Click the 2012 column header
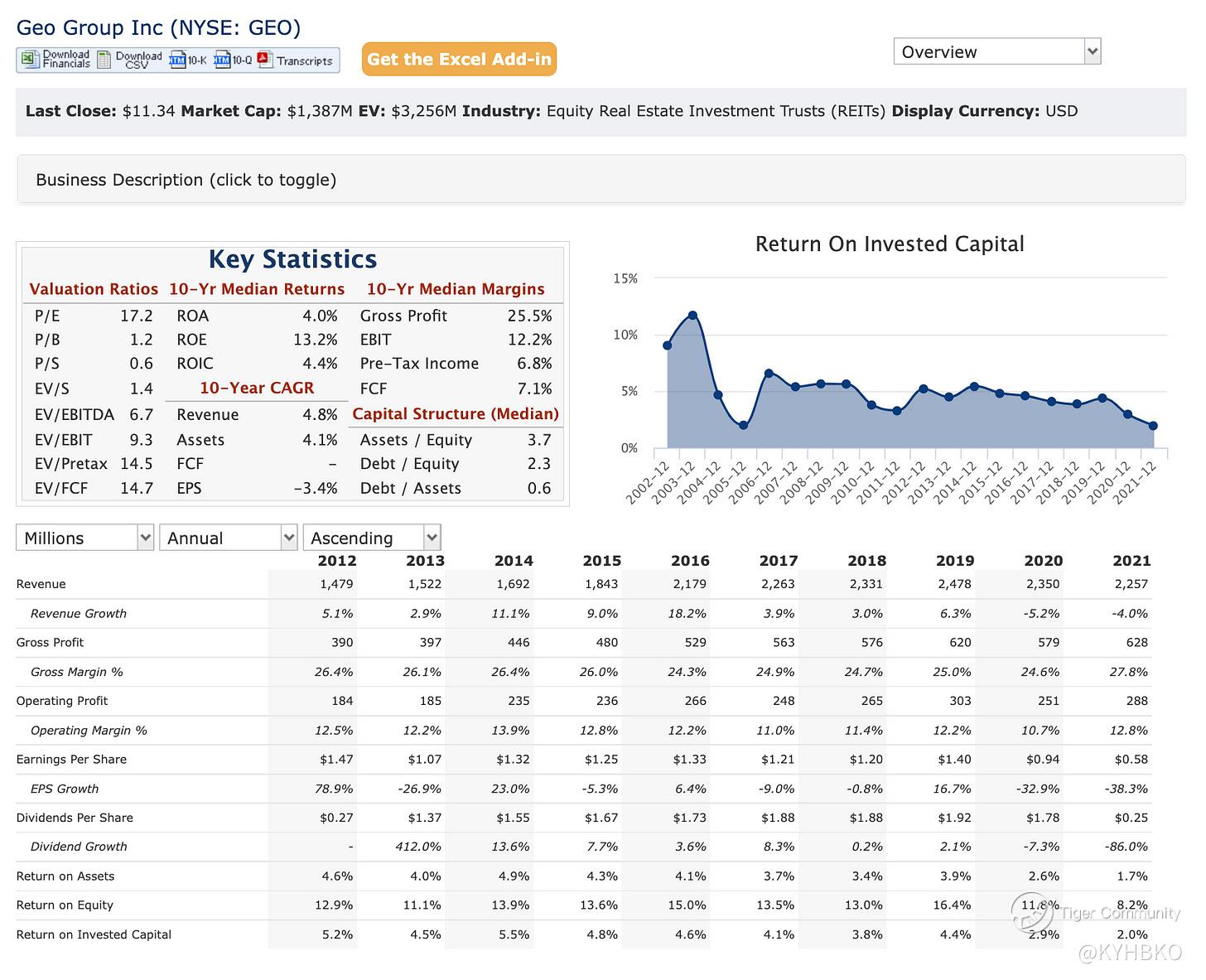Viewport: 1206px width, 980px height. click(337, 561)
